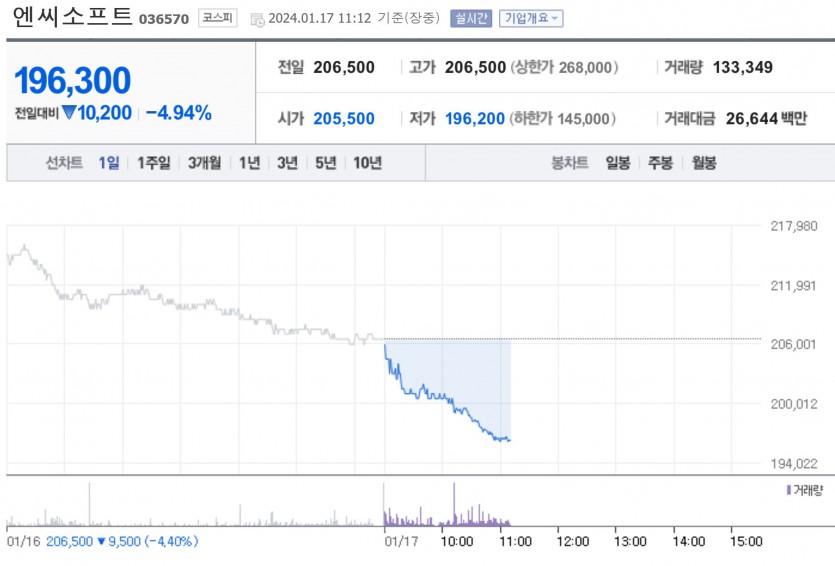Screen dimensions: 835x566
Task: Open the 일봉 daily candle chart
Action: [x=618, y=163]
